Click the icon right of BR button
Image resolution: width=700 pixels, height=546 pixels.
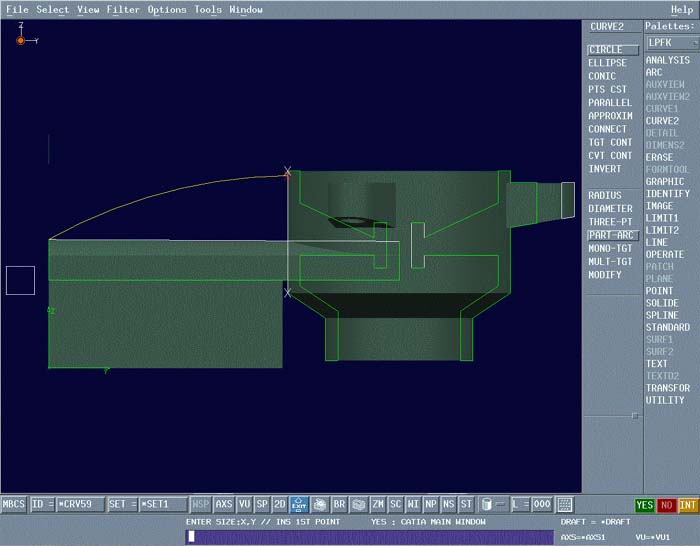coord(358,505)
